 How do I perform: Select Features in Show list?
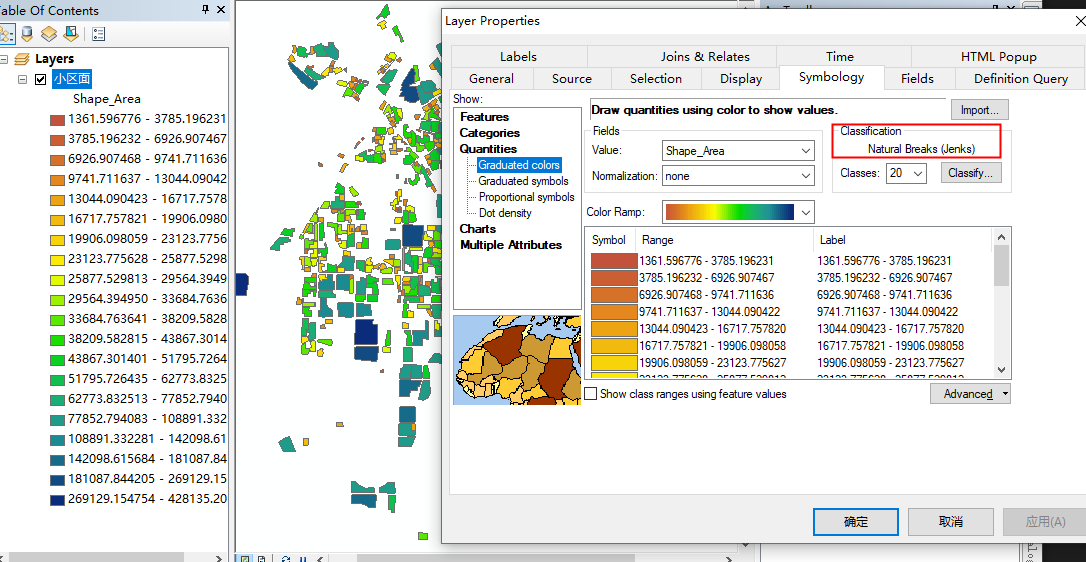pyautogui.click(x=484, y=117)
